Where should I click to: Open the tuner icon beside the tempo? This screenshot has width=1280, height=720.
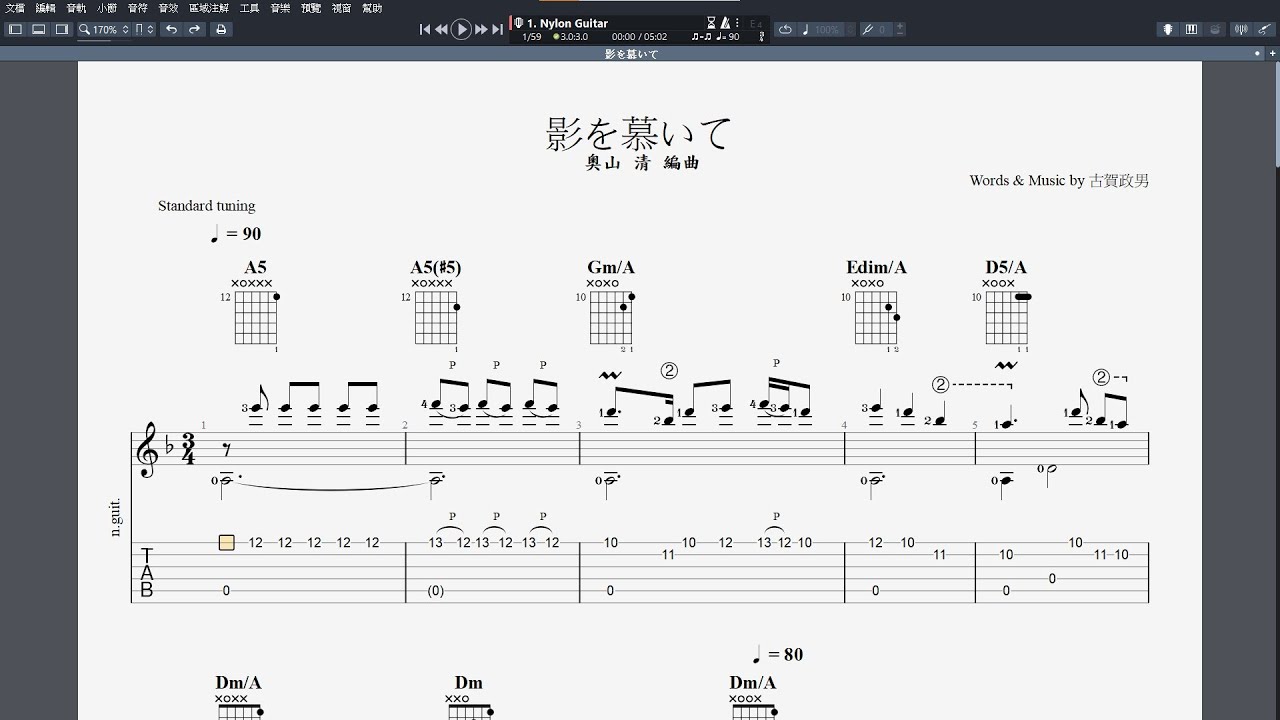pos(762,36)
